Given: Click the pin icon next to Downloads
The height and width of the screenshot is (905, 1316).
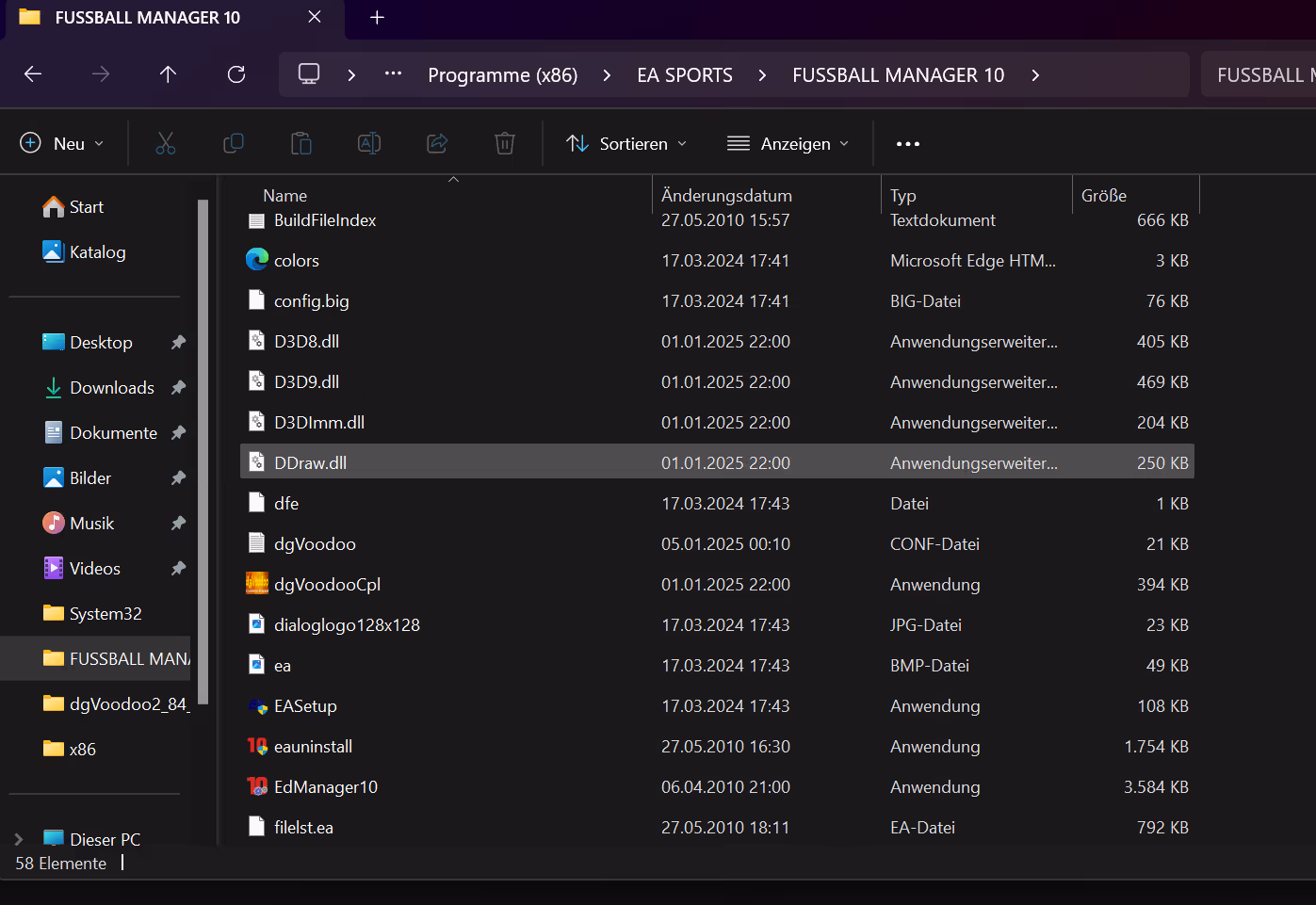Looking at the screenshot, I should [x=178, y=388].
